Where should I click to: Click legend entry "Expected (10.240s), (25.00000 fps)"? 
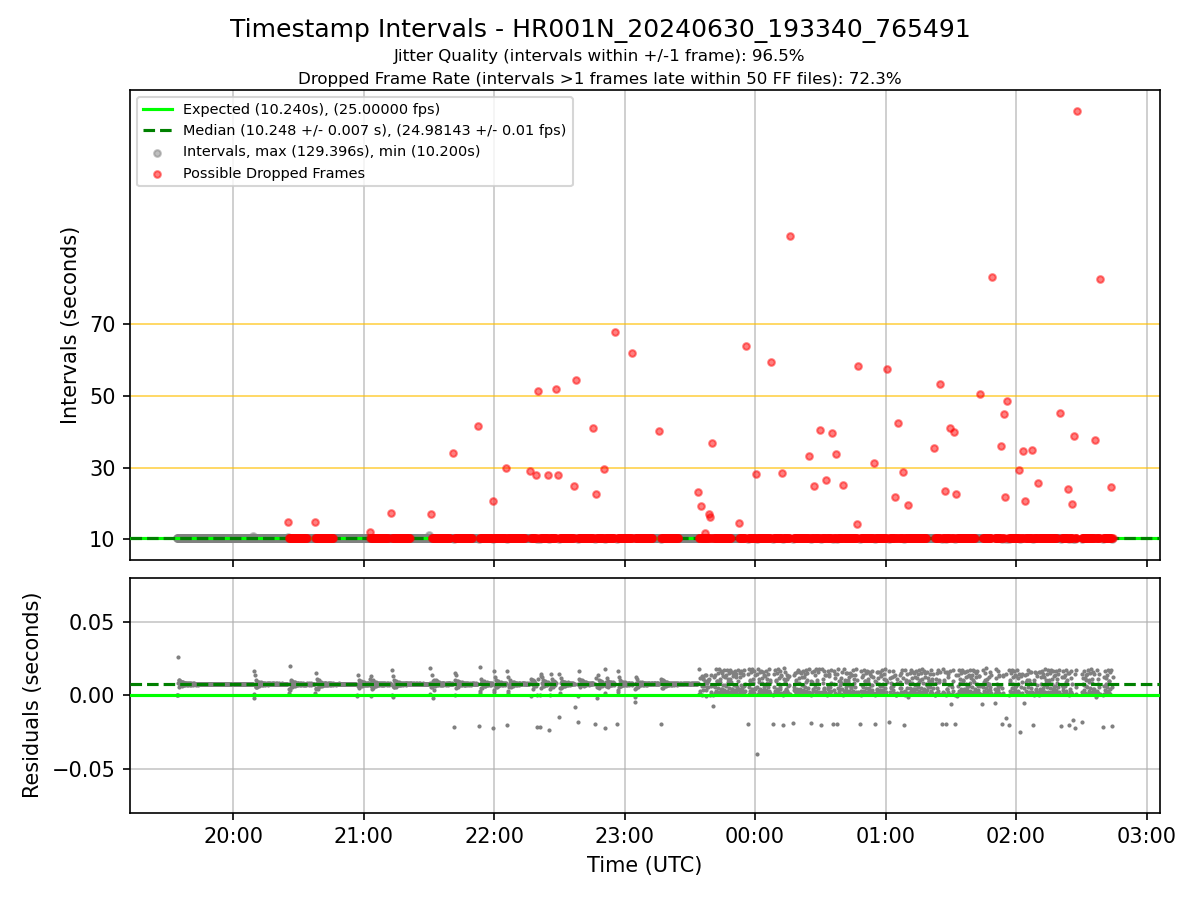coord(311,109)
